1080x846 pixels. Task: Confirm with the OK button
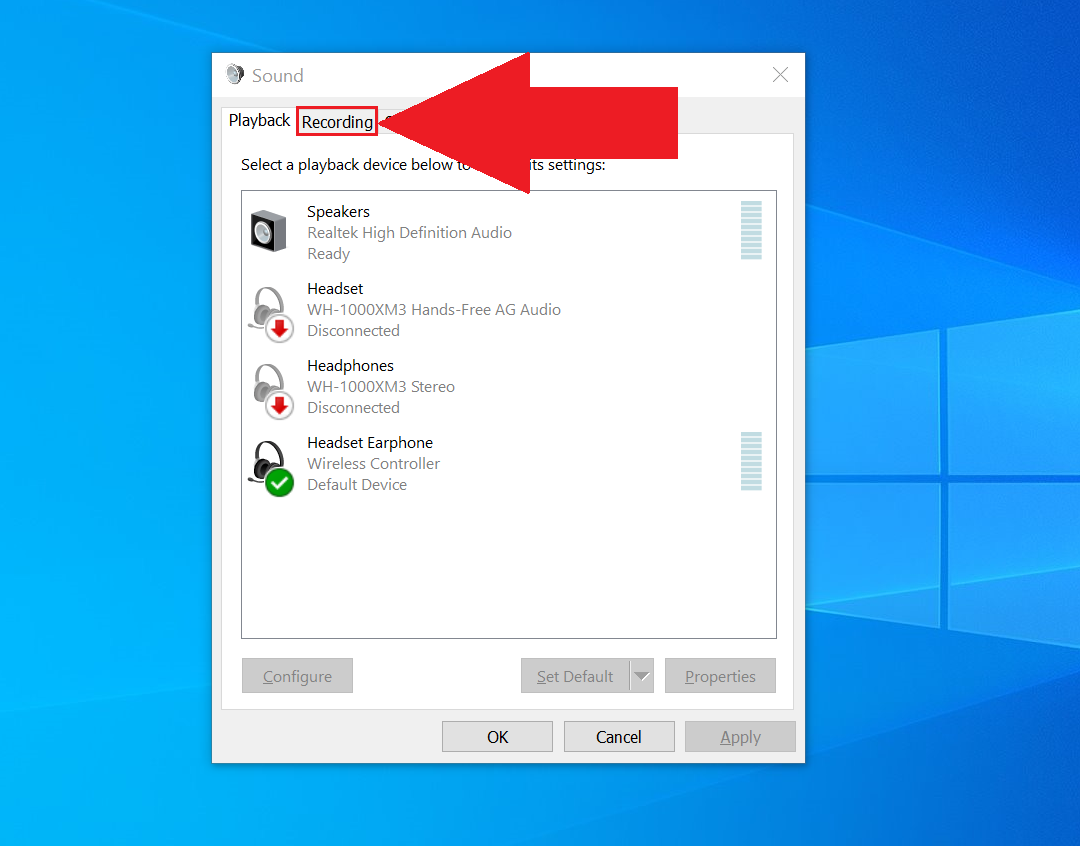[497, 737]
